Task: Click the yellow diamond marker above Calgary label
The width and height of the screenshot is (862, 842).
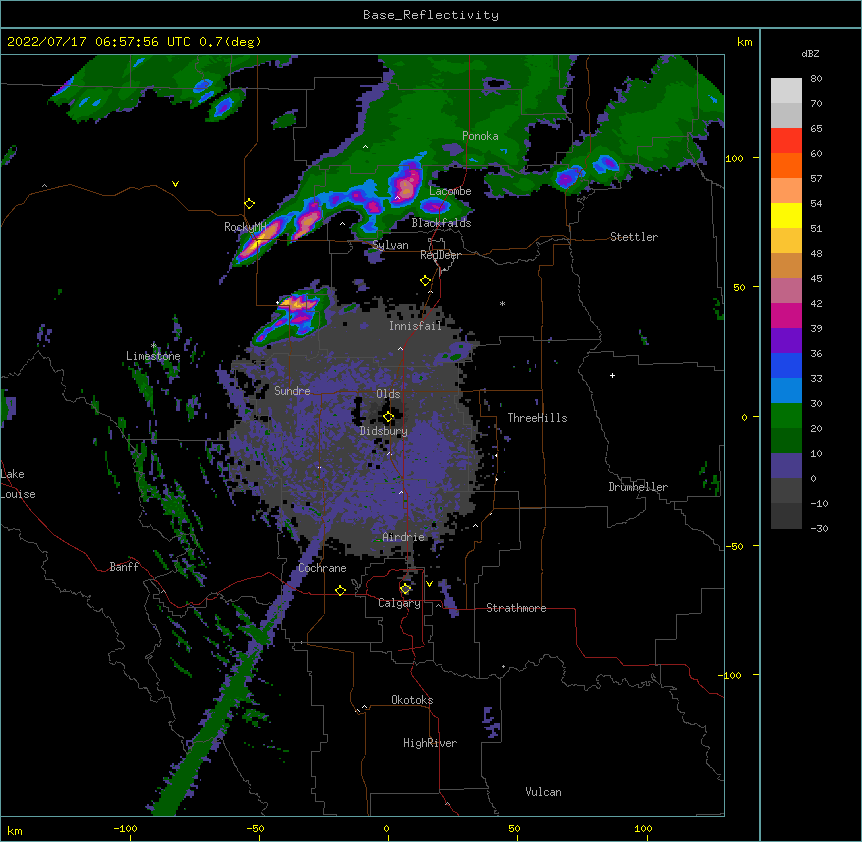Action: tap(406, 589)
